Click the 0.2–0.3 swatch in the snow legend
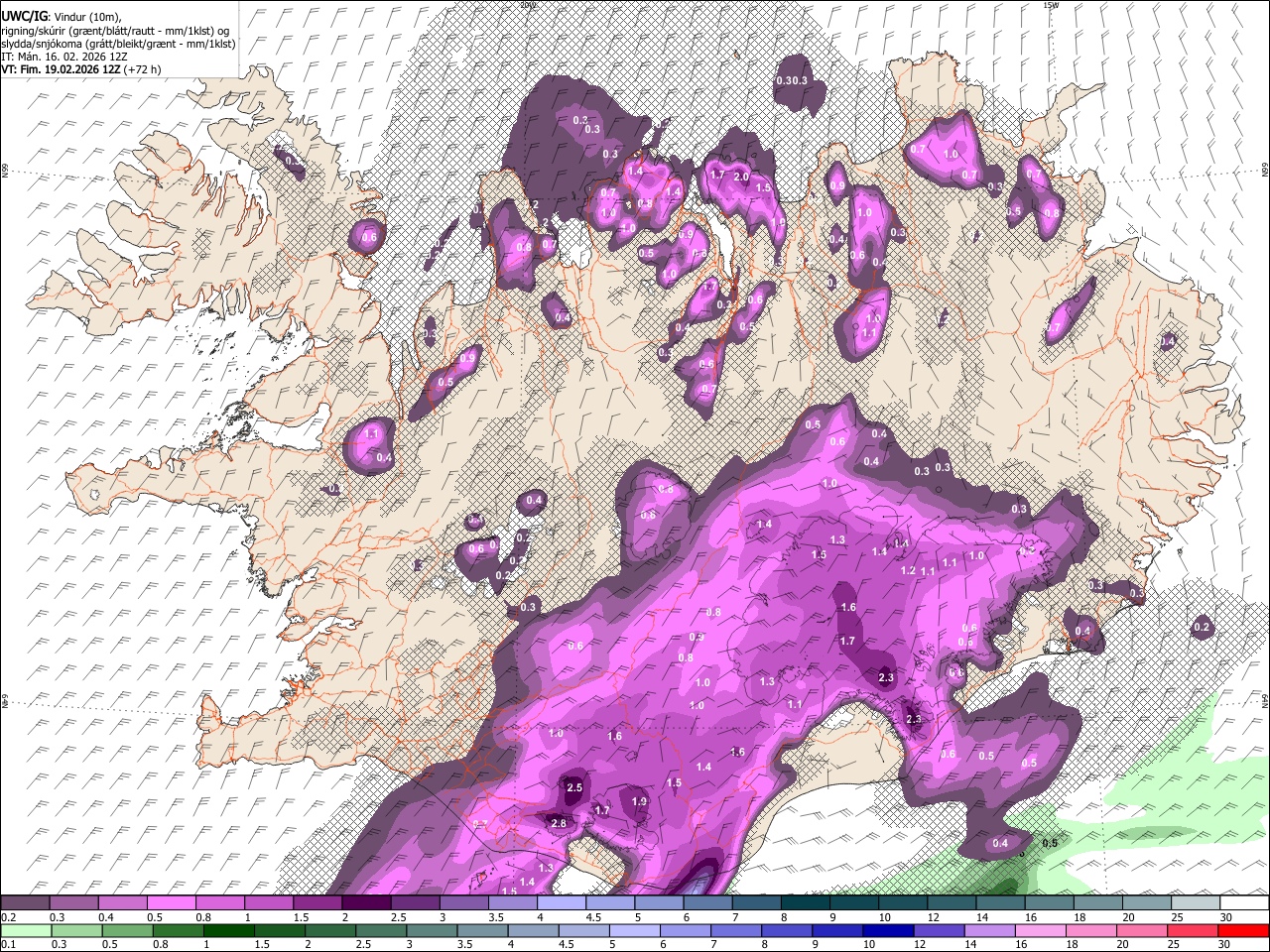 25,903
